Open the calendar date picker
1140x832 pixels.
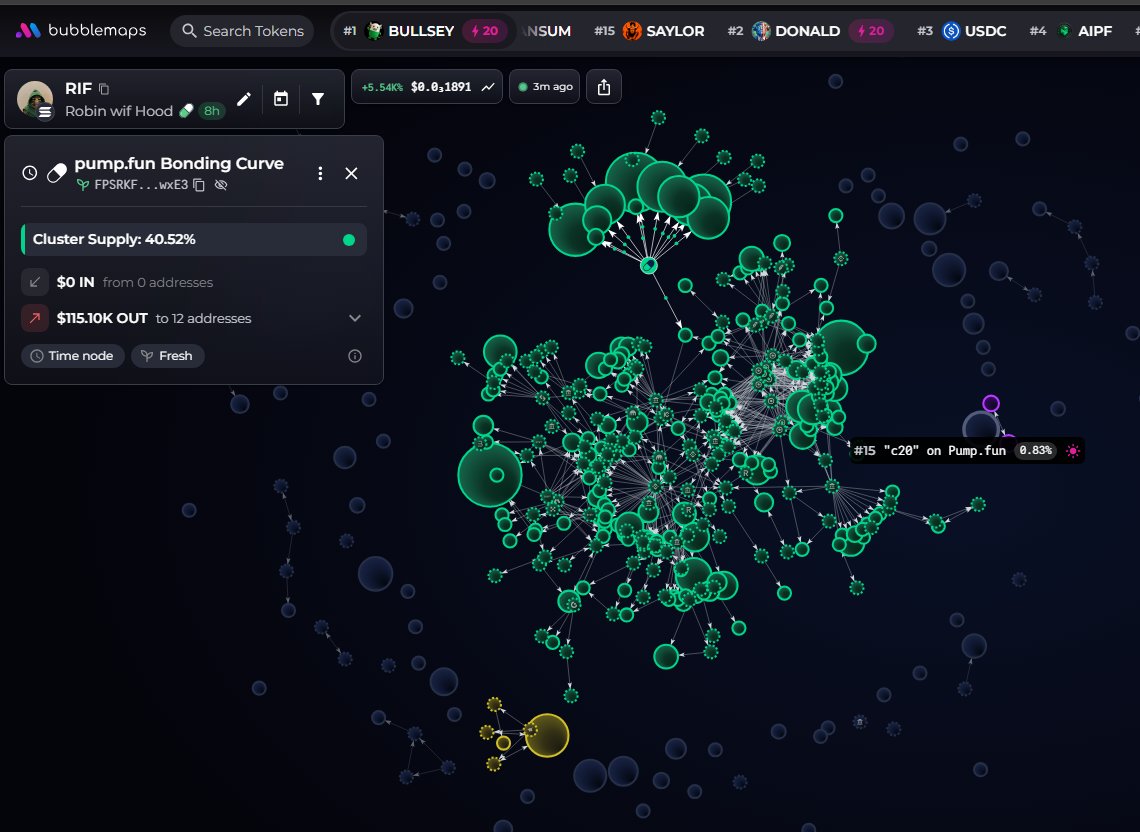(281, 99)
